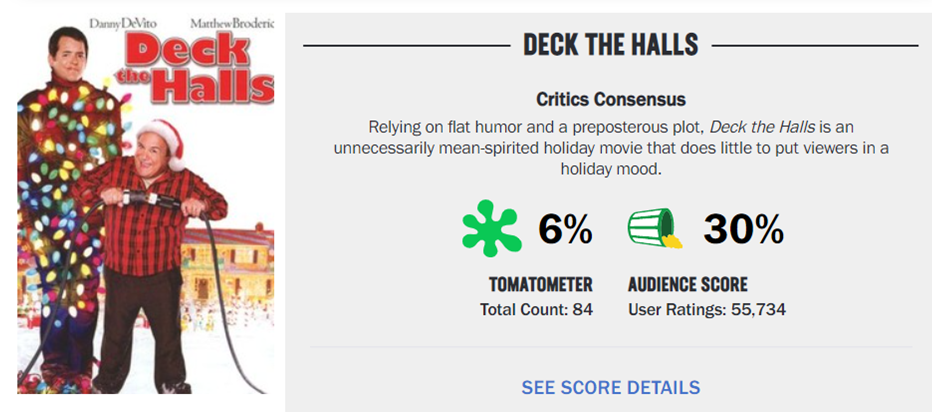The height and width of the screenshot is (412, 932).
Task: Open the User Ratings: 55,734 text
Action: click(707, 310)
